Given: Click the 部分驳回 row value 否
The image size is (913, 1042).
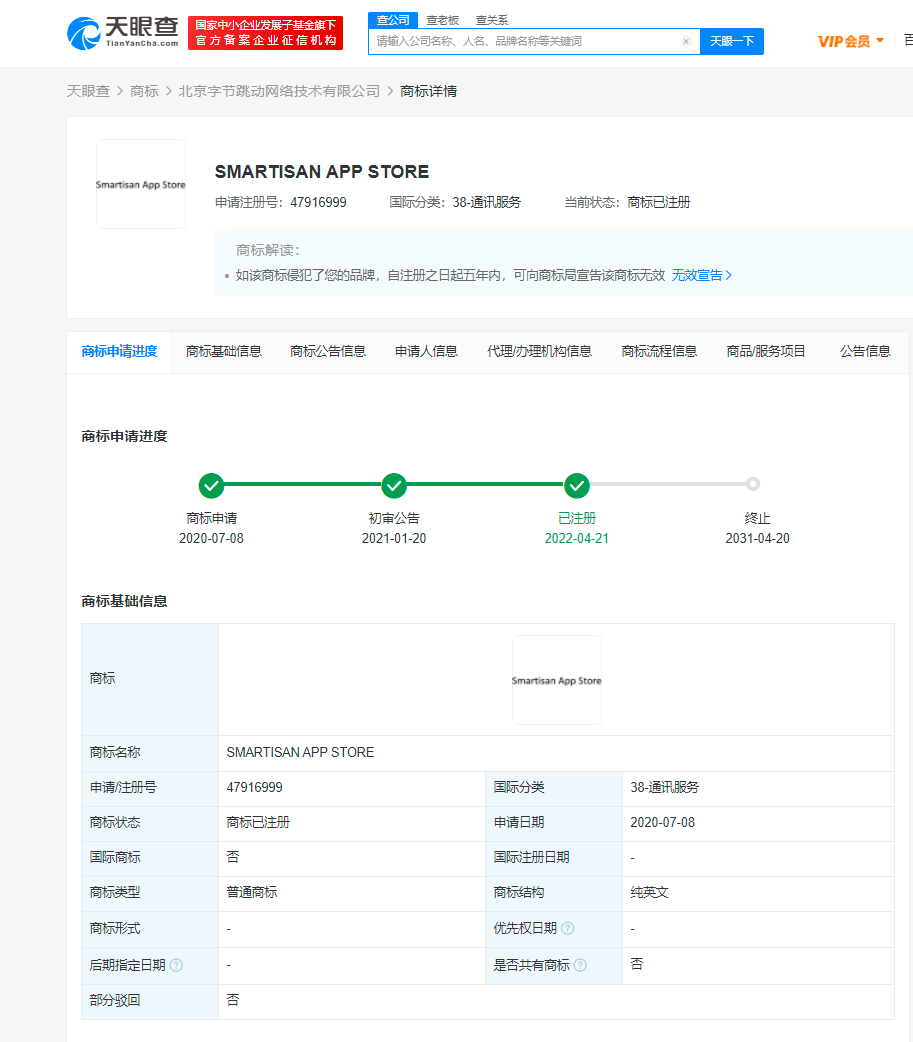Looking at the screenshot, I should (233, 999).
